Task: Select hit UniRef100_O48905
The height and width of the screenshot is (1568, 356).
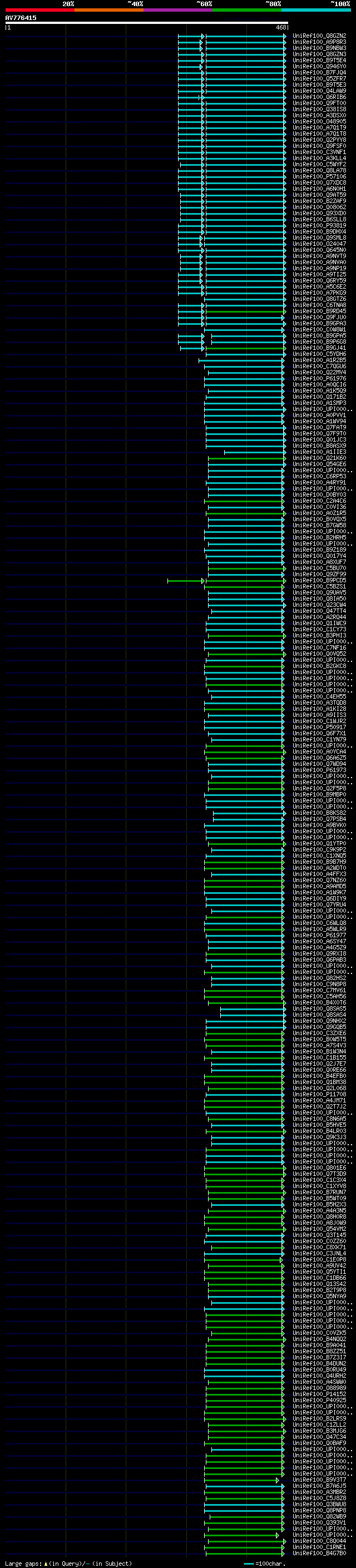Action: tap(319, 122)
